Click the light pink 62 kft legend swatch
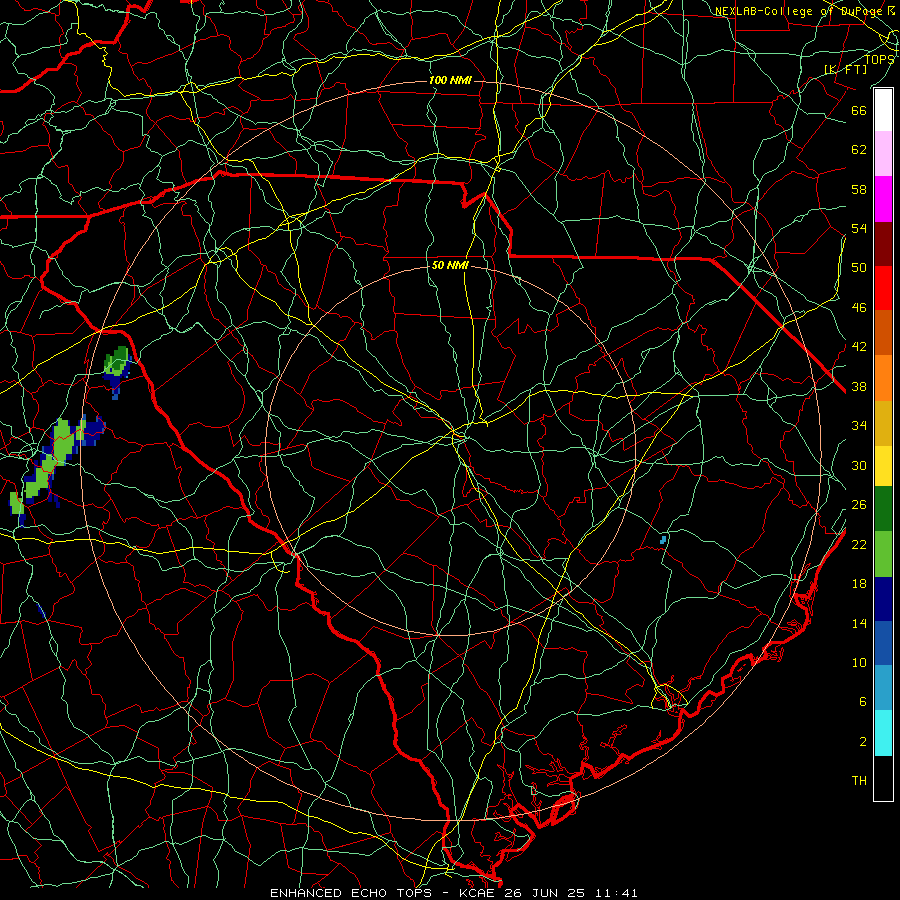Viewport: 900px width, 900px height. click(x=883, y=154)
